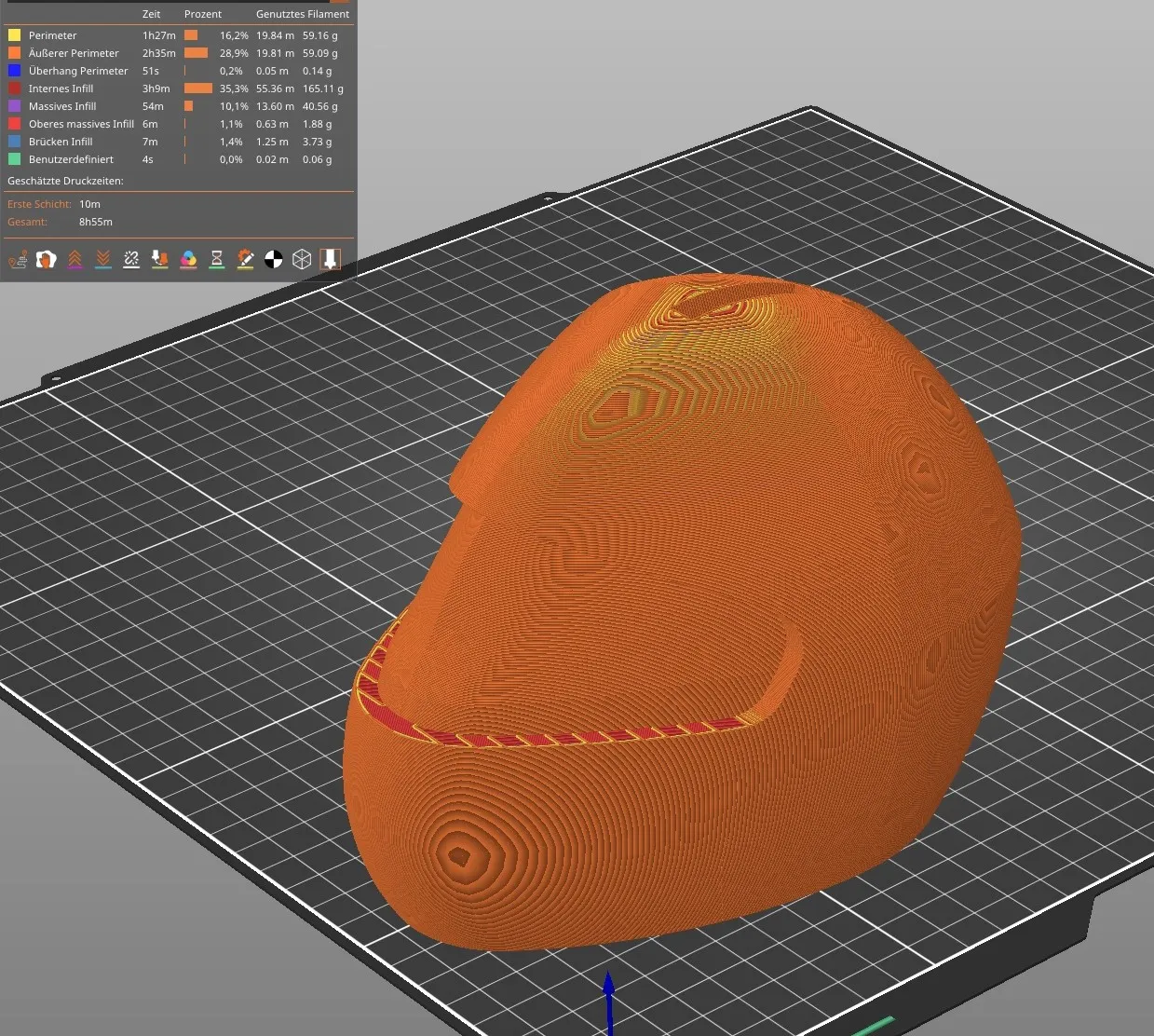1154x1036 pixels.
Task: Click the yellow Perimeter color swatch
Action: (14, 35)
